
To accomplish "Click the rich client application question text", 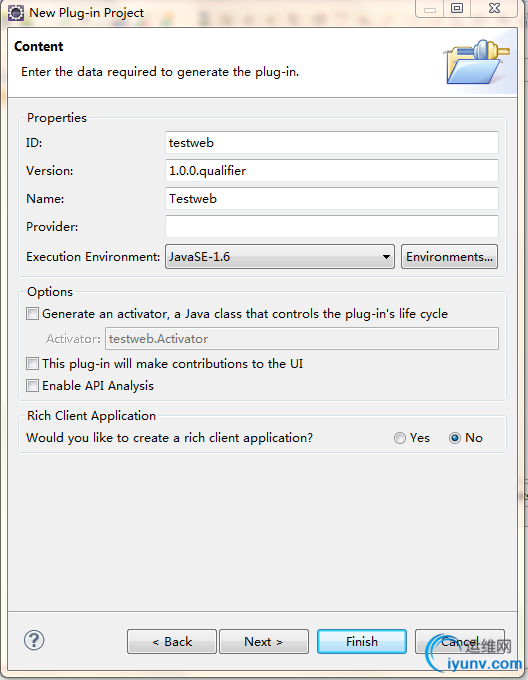I will click(169, 438).
